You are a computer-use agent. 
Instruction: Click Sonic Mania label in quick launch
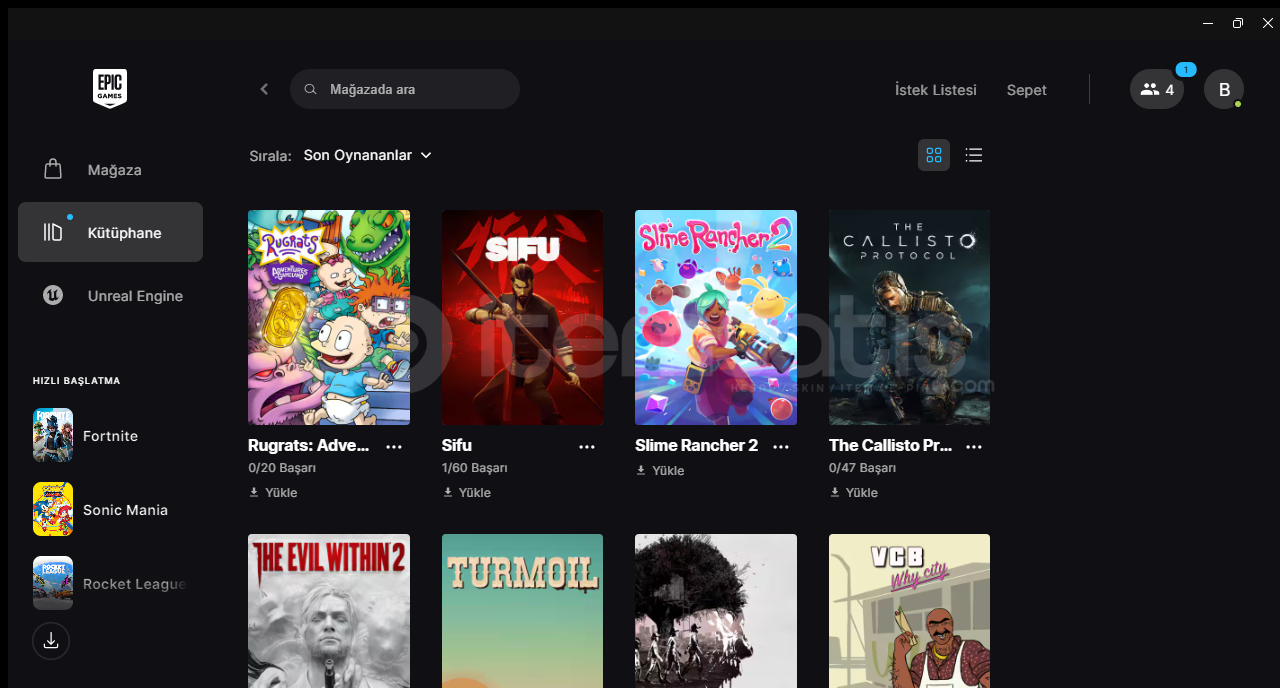click(x=125, y=510)
